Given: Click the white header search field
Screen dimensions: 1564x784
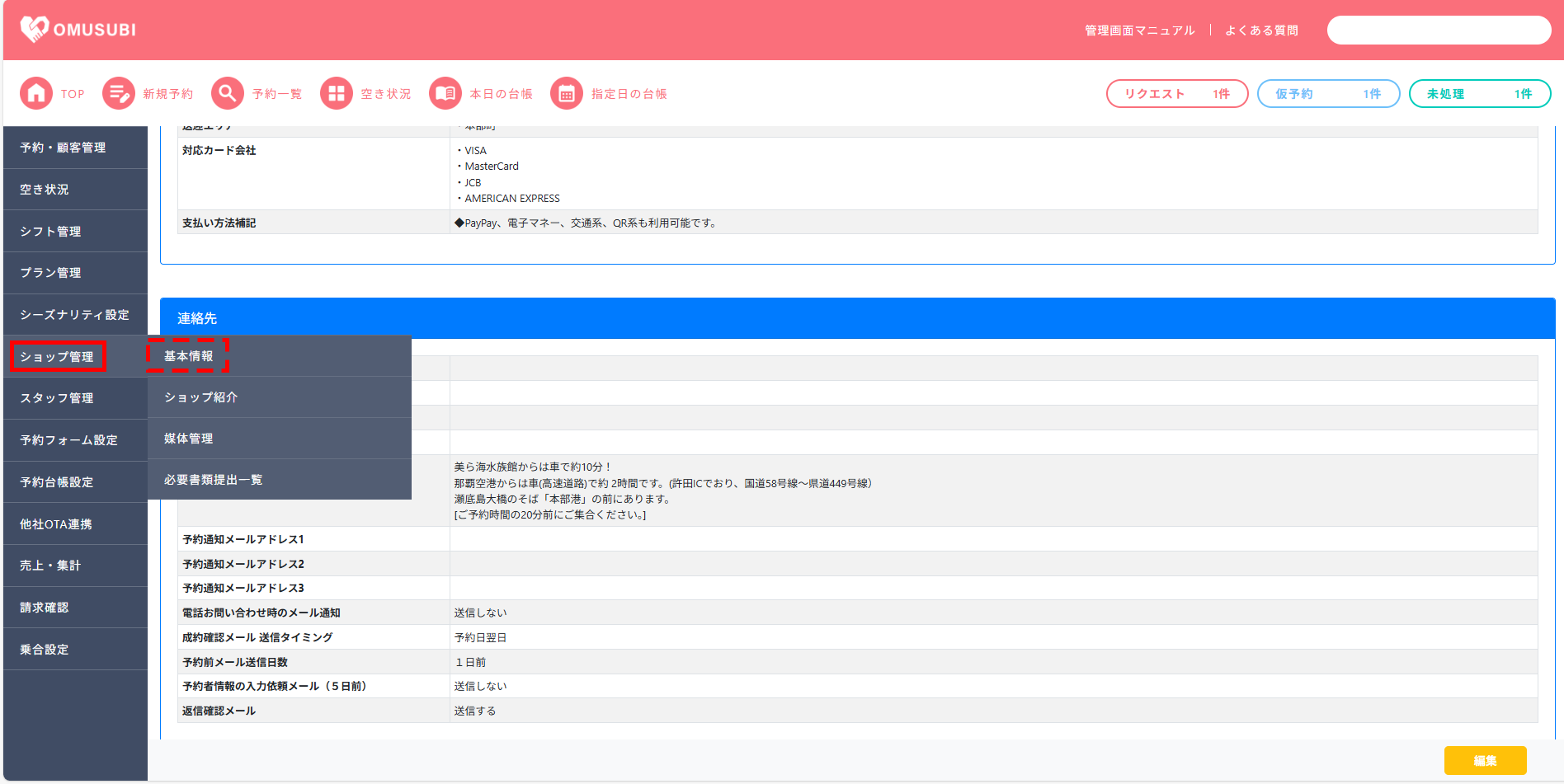Looking at the screenshot, I should 1439,31.
